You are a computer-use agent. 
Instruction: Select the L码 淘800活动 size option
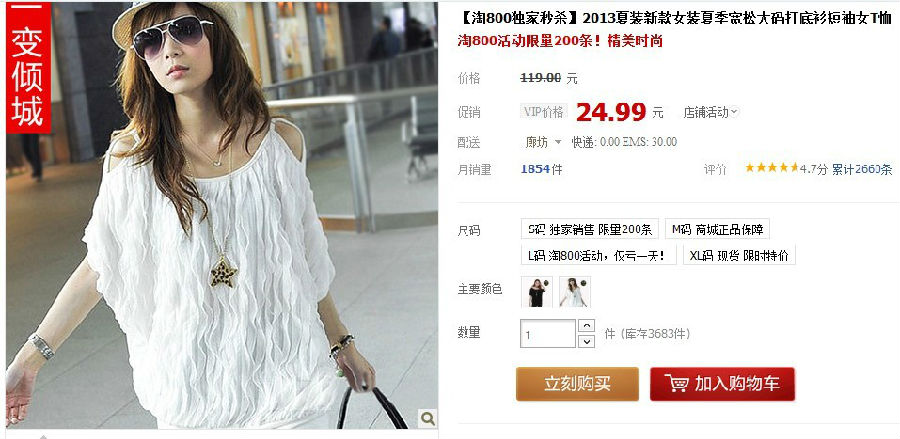click(599, 255)
